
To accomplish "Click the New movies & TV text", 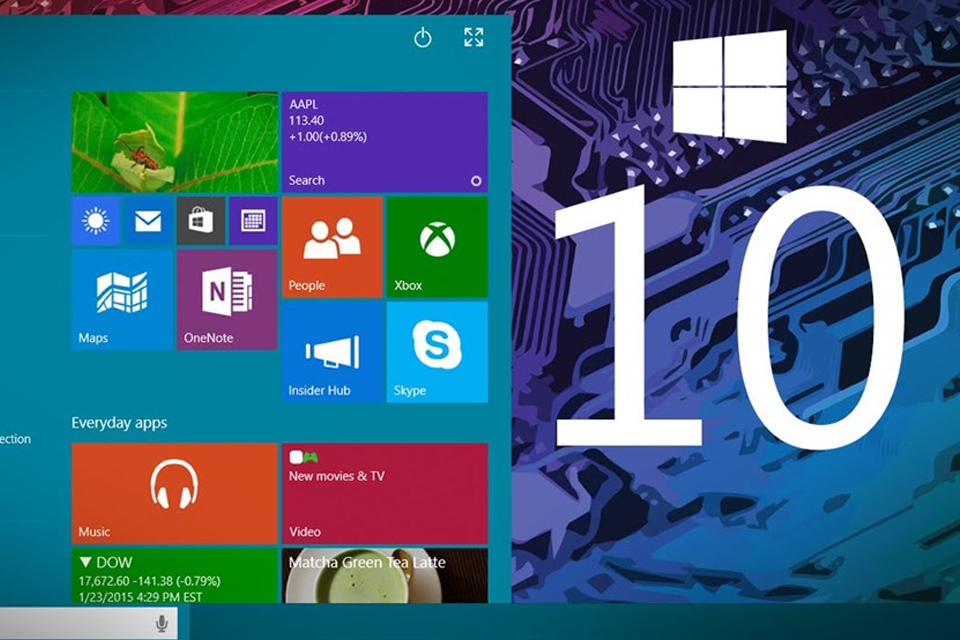I will coord(337,476).
